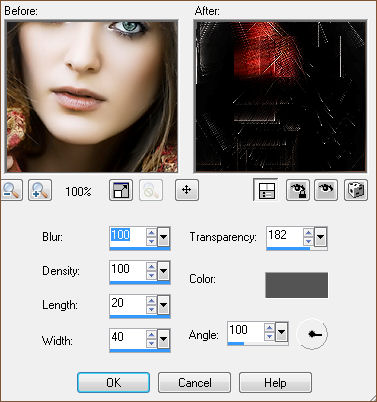
Task: Click the proof eye icon
Action: [x=326, y=190]
